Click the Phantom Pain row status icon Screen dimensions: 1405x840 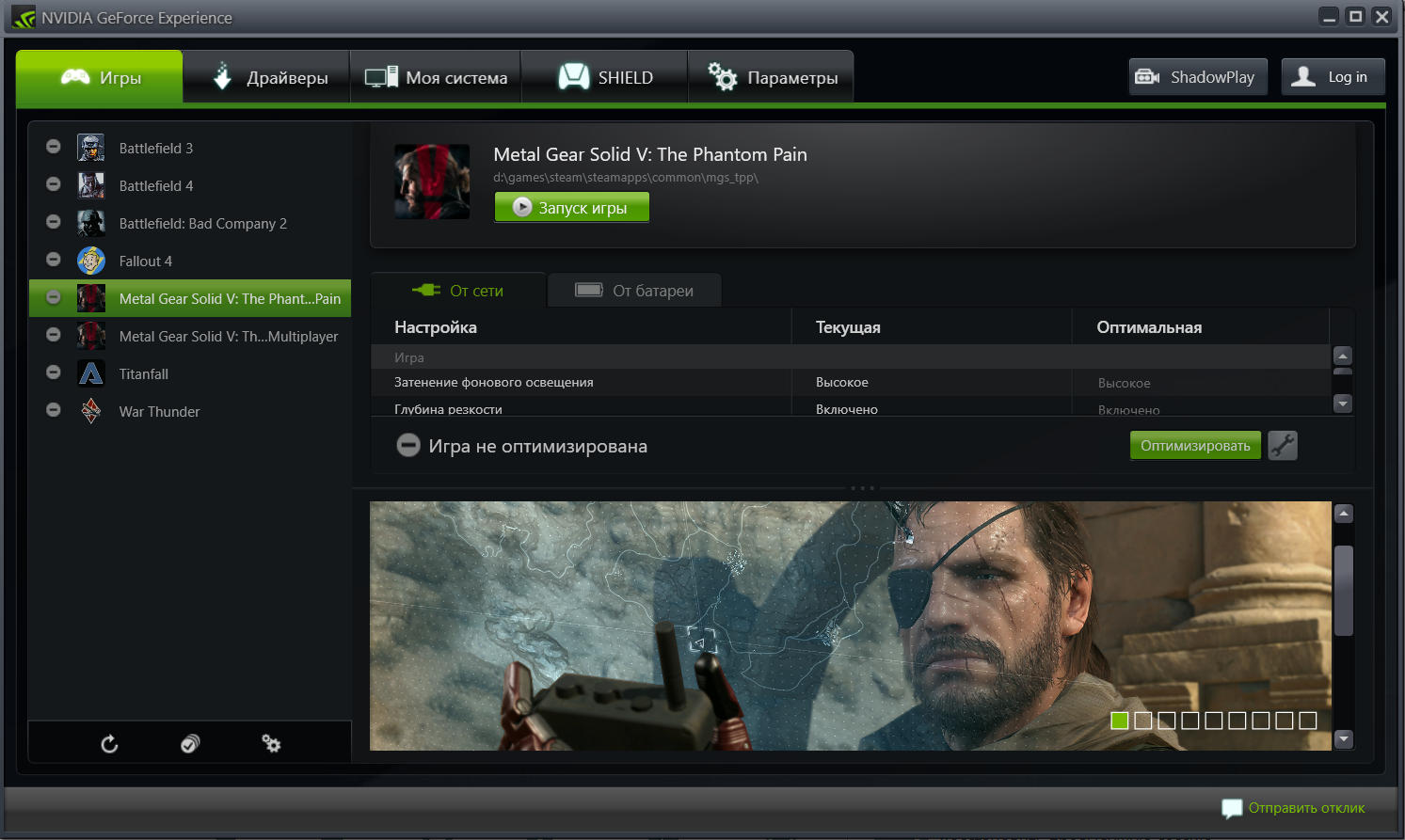tap(54, 297)
